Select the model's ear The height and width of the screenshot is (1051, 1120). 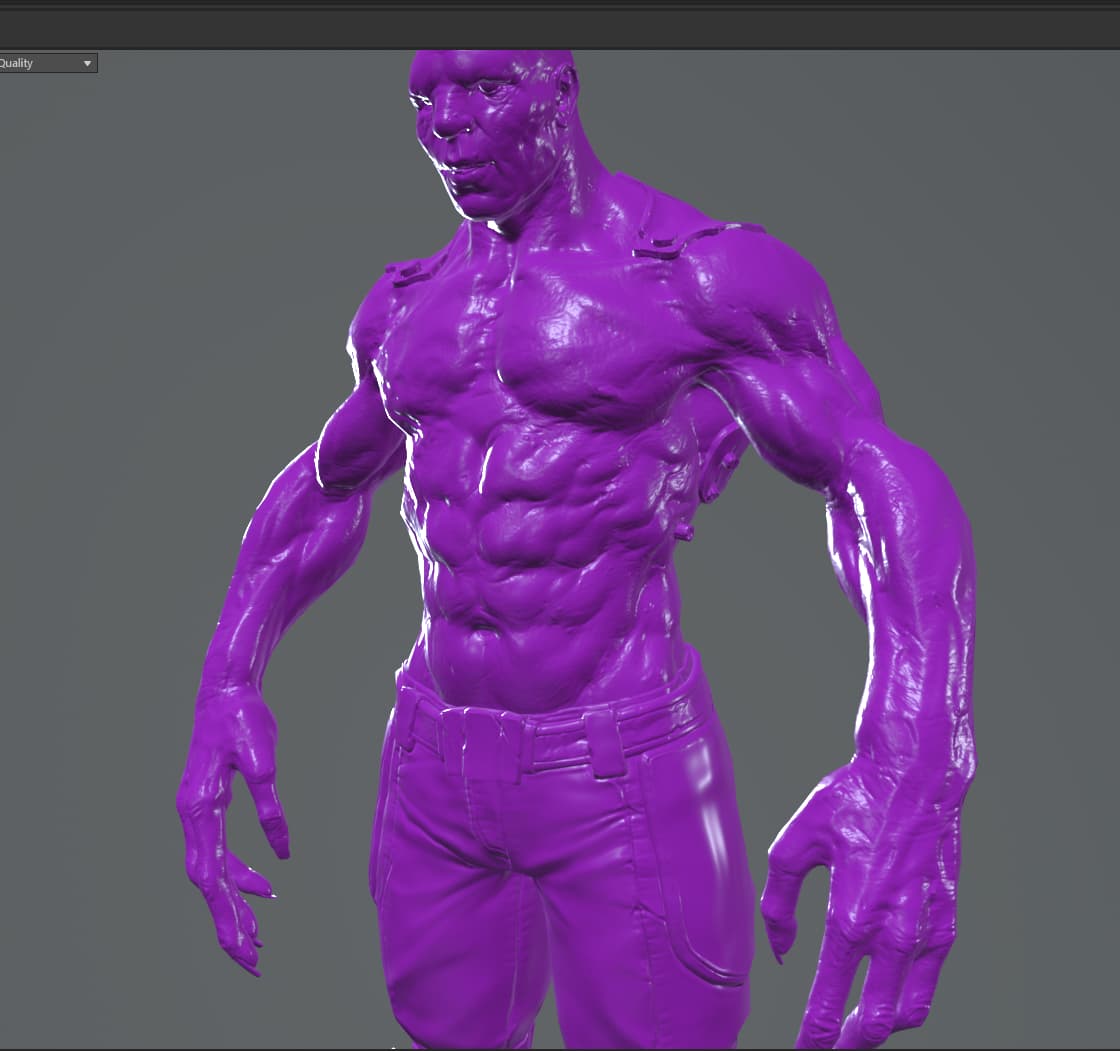[567, 92]
